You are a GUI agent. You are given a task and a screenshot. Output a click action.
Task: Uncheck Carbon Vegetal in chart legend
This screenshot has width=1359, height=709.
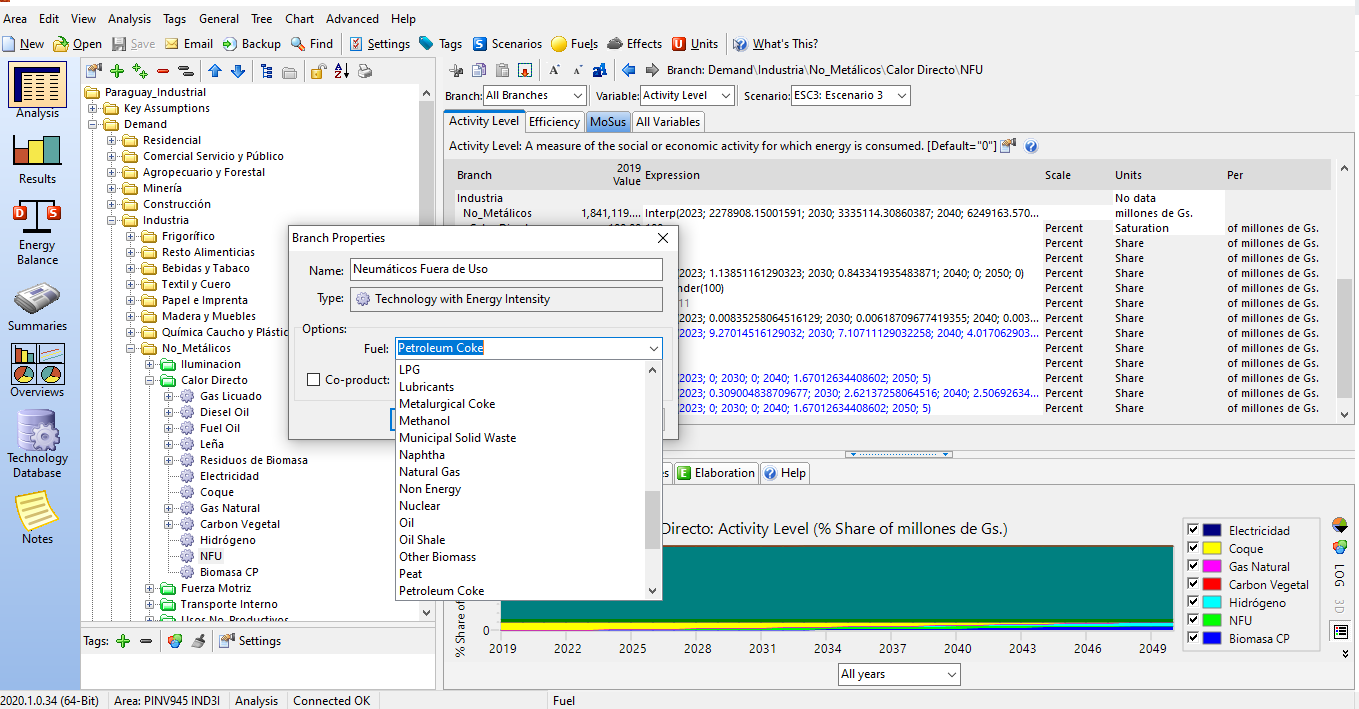(1192, 584)
